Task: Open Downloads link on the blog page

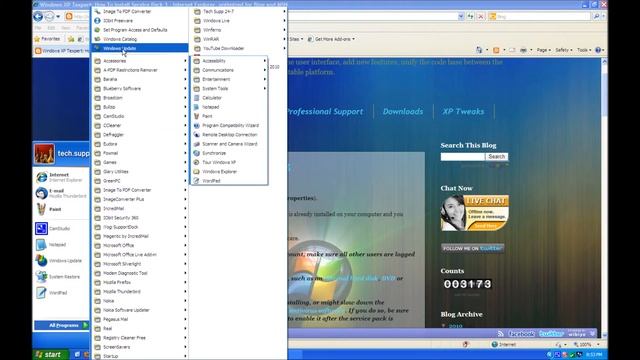Action: tap(403, 111)
